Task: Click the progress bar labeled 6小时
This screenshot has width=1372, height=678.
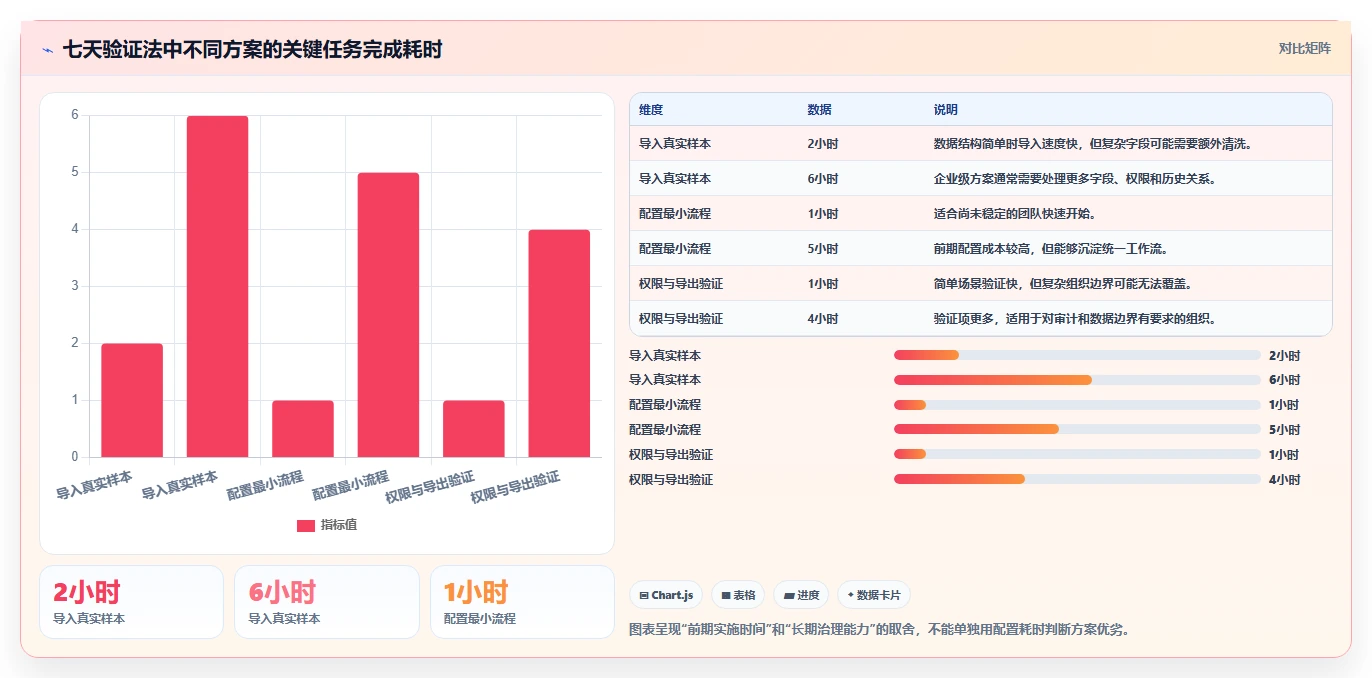Action: click(x=1077, y=380)
